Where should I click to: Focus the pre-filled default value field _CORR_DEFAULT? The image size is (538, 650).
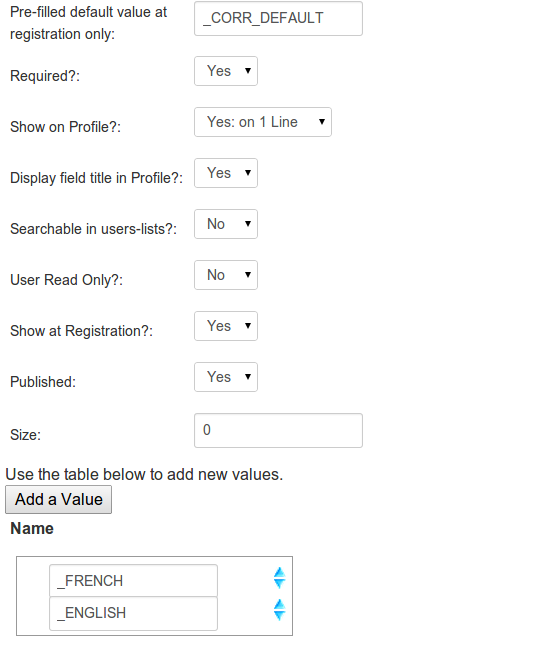(279, 19)
